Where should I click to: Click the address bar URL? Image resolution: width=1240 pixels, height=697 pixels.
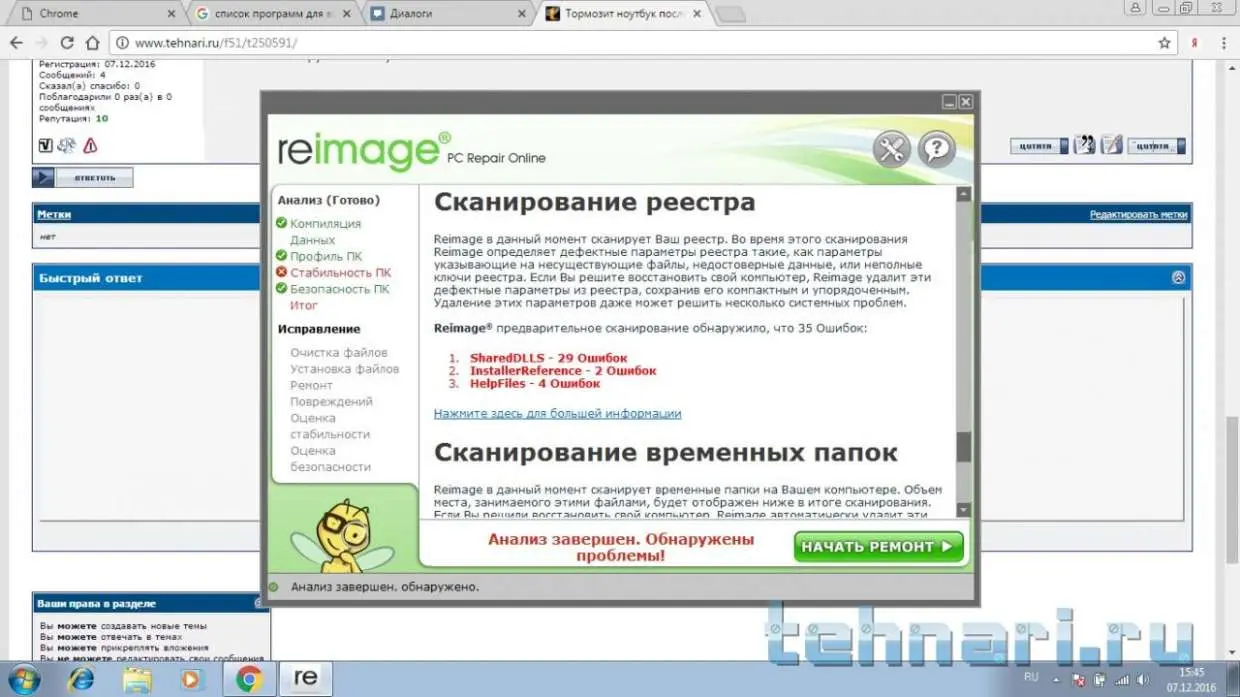coord(215,43)
